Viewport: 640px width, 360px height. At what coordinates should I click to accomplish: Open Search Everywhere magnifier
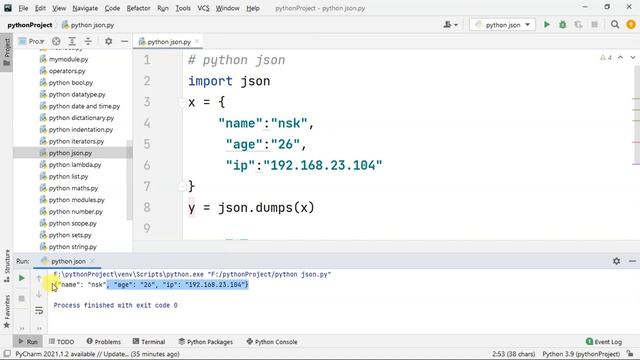tap(615, 25)
